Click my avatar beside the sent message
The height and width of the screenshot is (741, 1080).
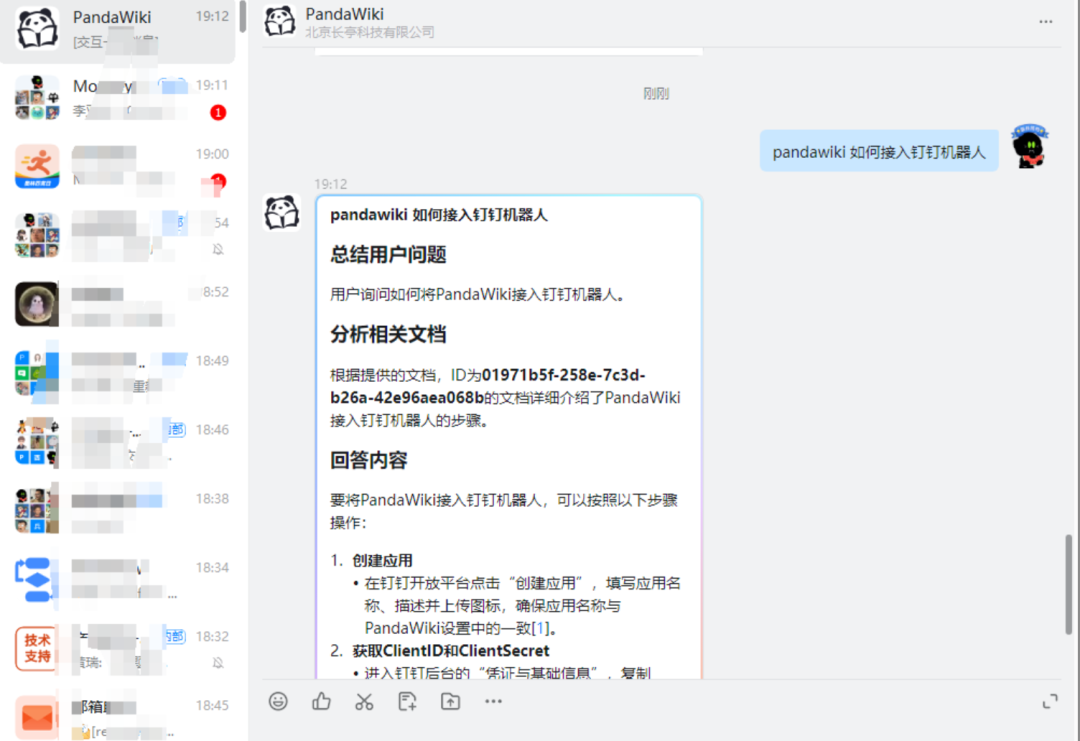[1030, 146]
